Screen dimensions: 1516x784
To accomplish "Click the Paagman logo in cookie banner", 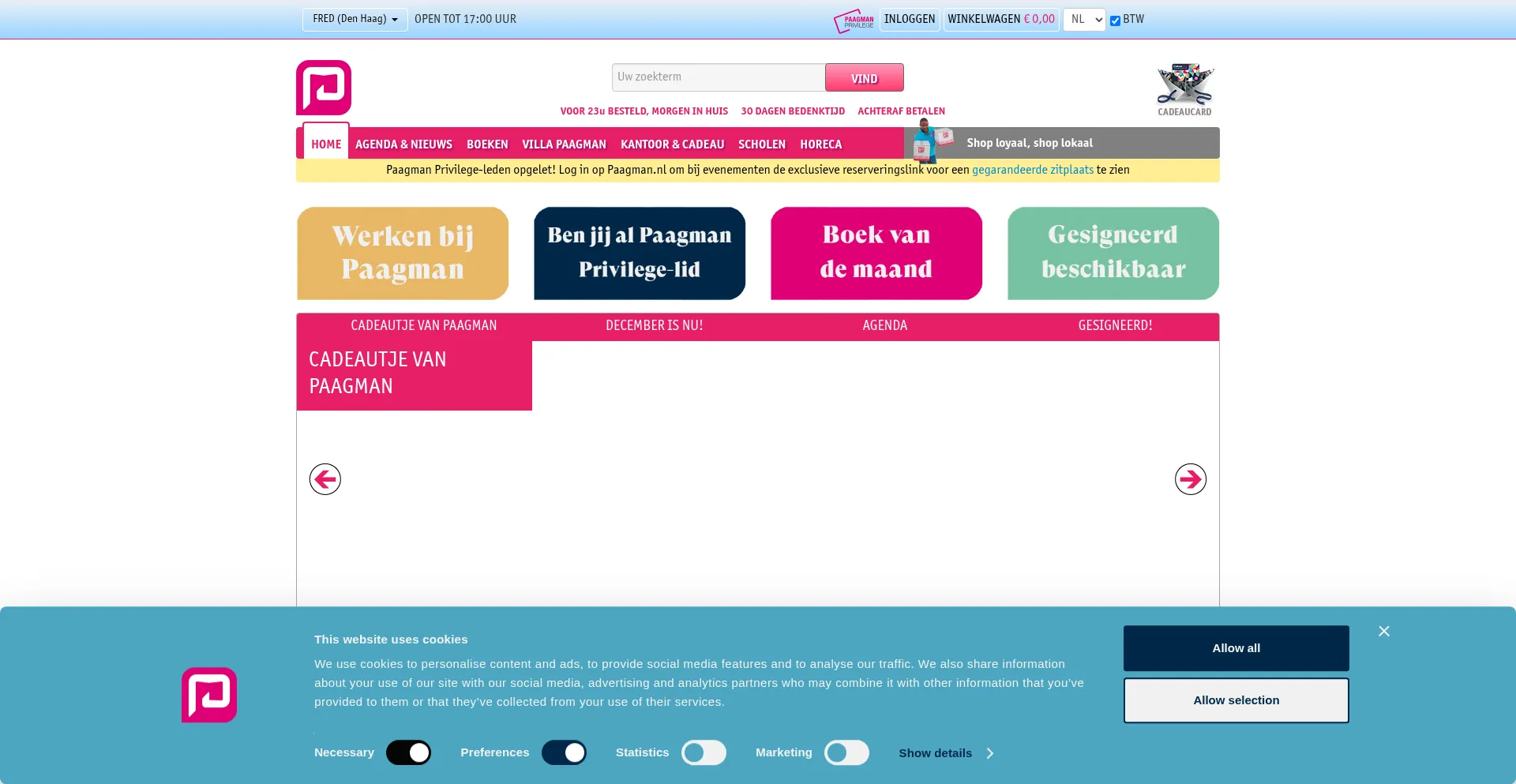I will [x=209, y=695].
